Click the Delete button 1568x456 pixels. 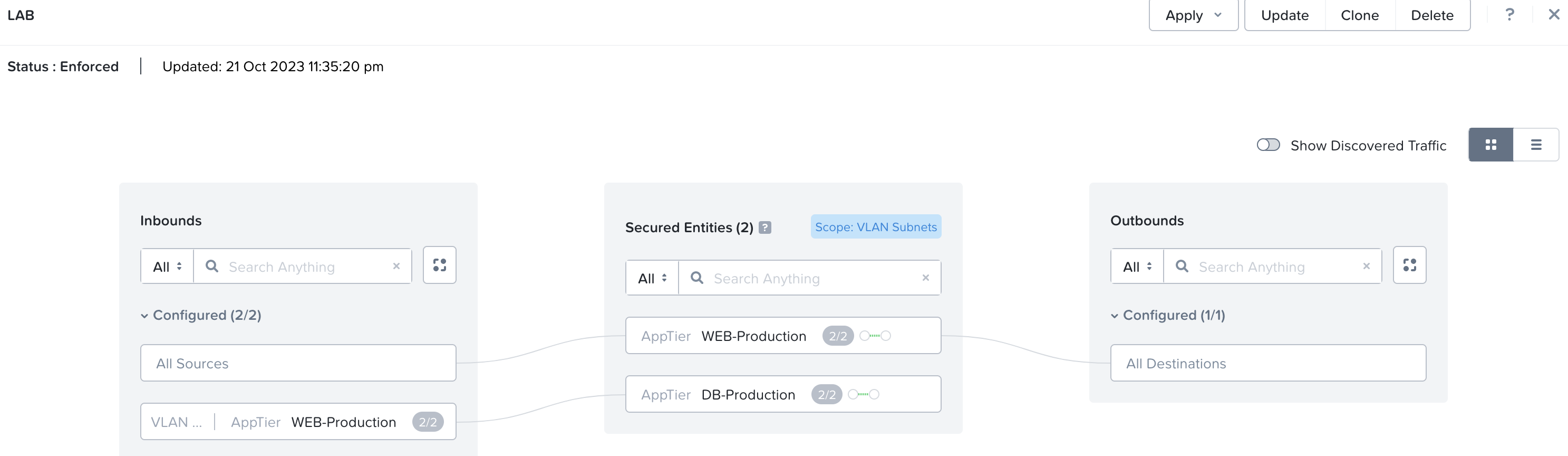pos(1431,15)
